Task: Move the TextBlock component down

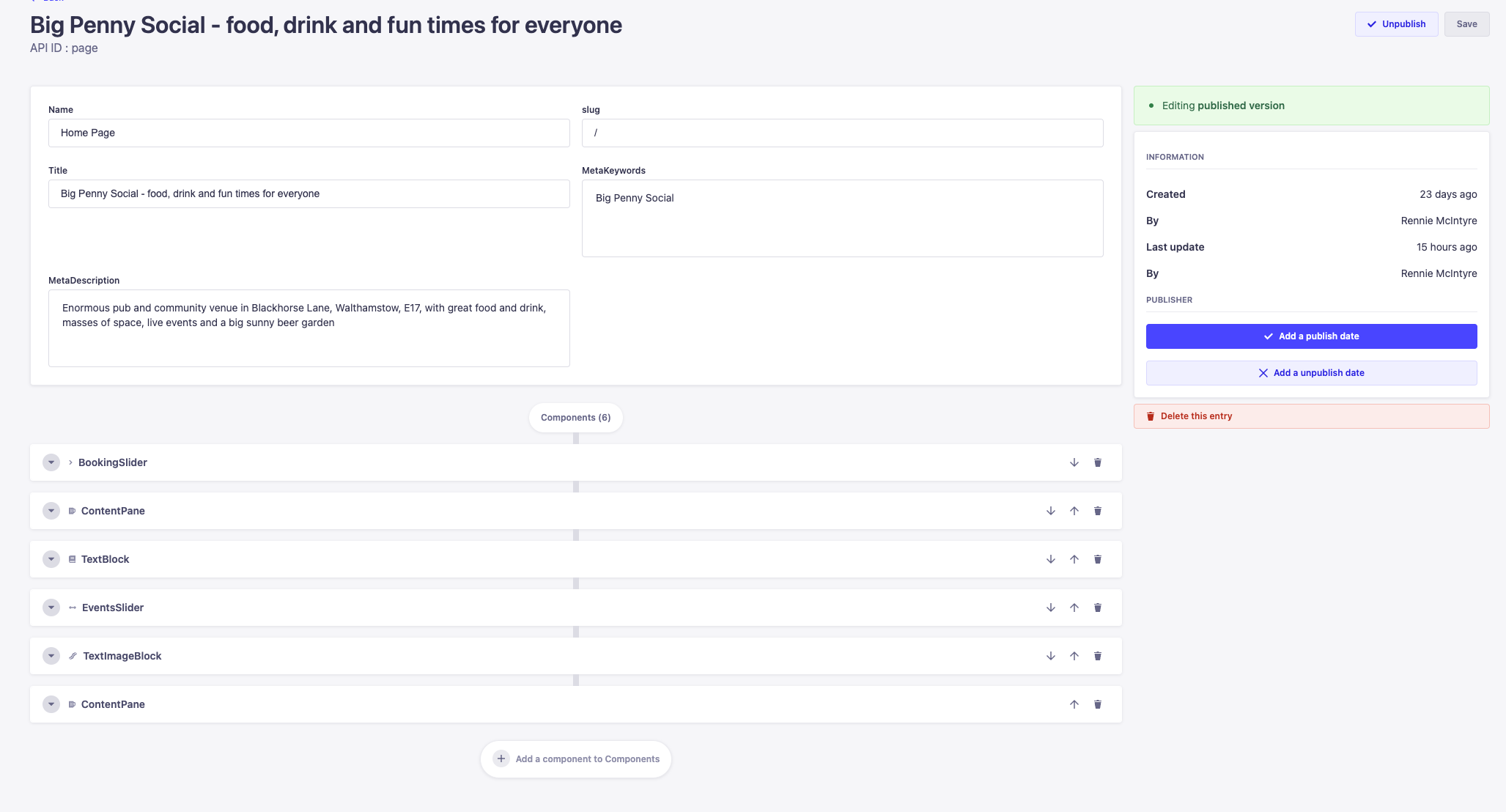Action: 1050,559
